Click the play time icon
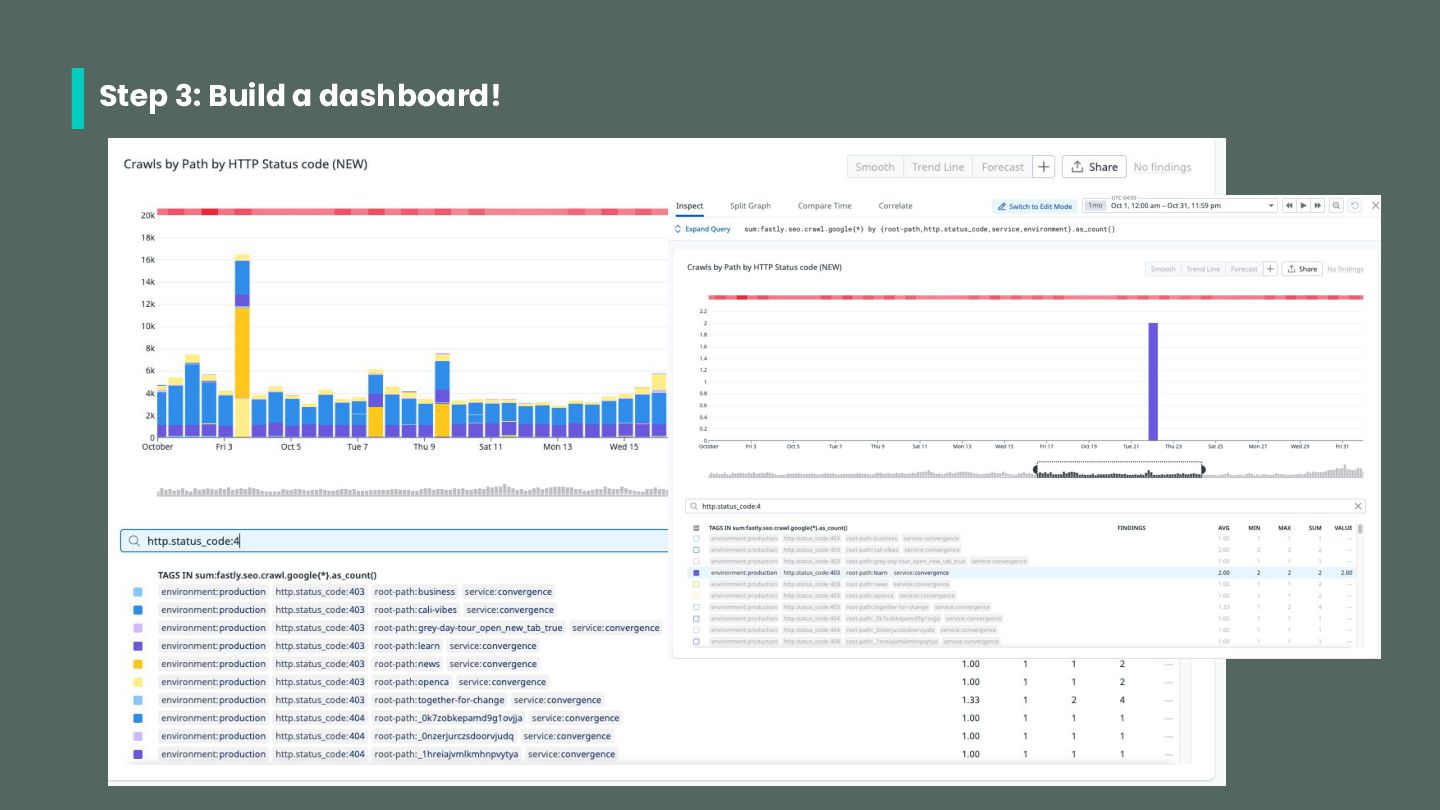 coord(1303,206)
